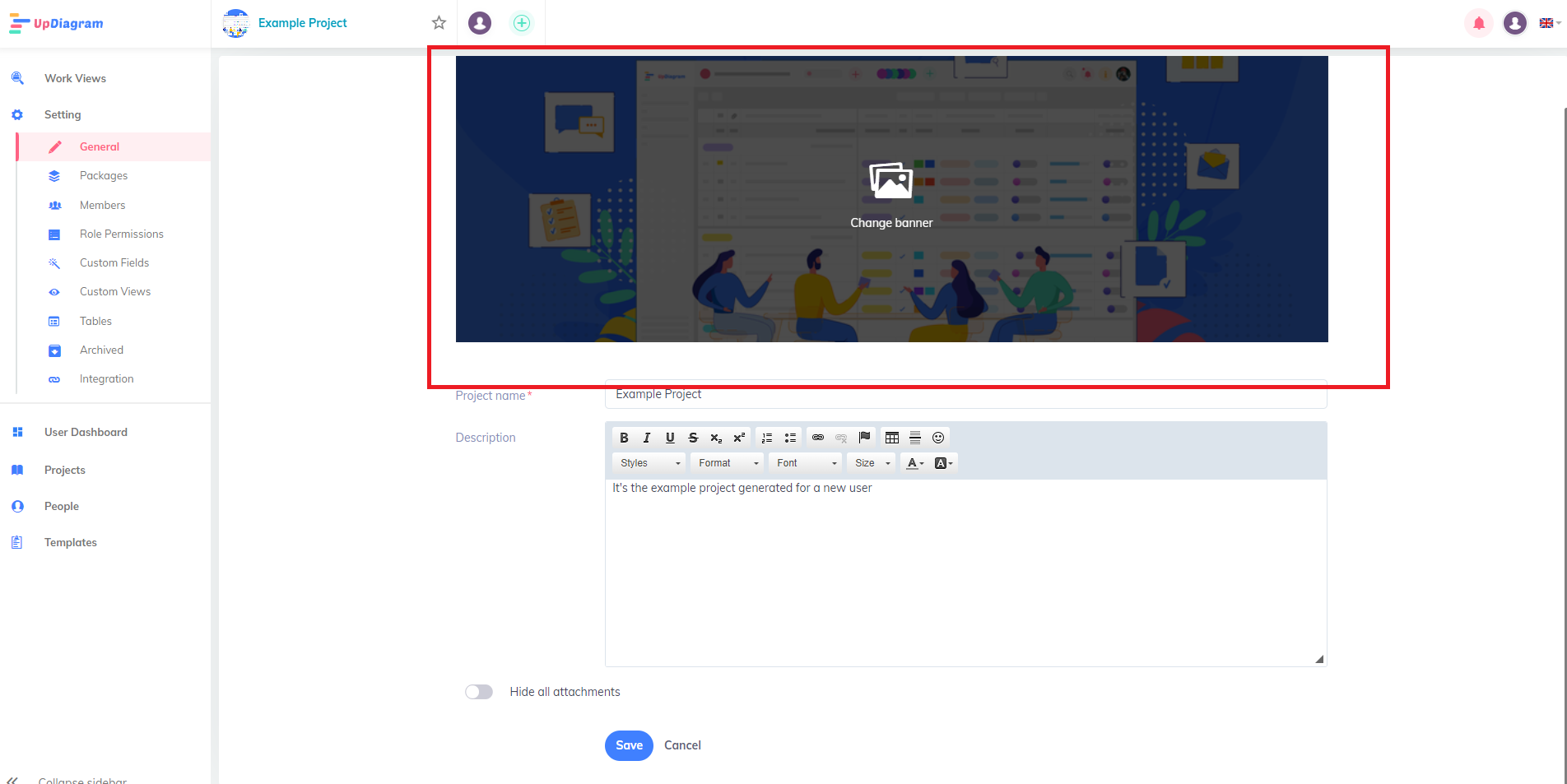Click the Custom Views eye icon
Image resolution: width=1567 pixels, height=784 pixels.
click(54, 292)
